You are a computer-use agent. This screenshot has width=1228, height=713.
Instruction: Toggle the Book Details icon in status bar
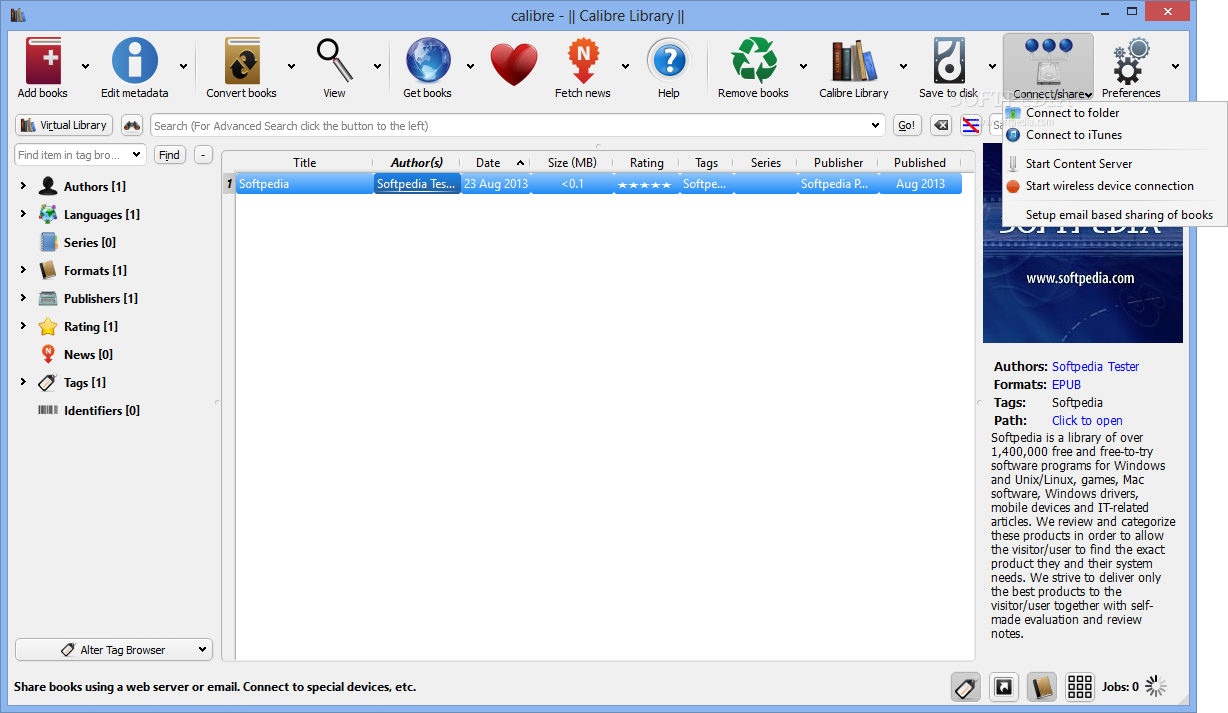[1041, 687]
